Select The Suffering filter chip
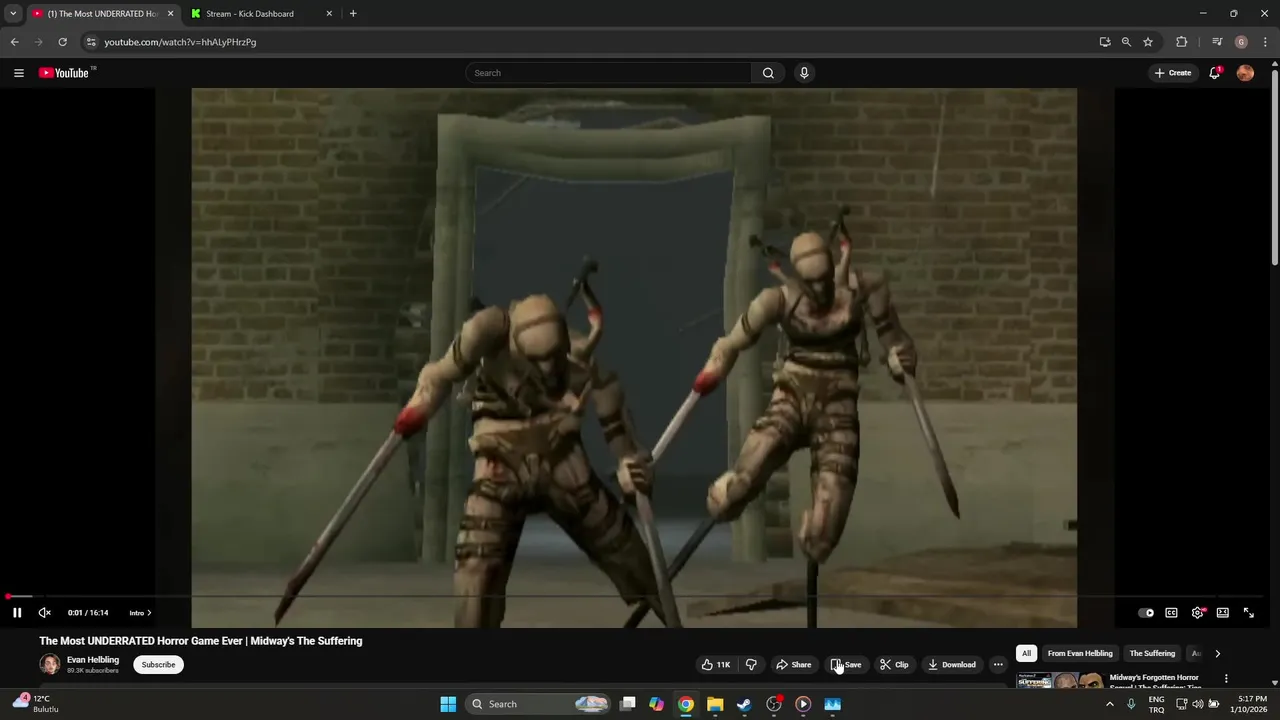Viewport: 1280px width, 720px height. (1152, 653)
